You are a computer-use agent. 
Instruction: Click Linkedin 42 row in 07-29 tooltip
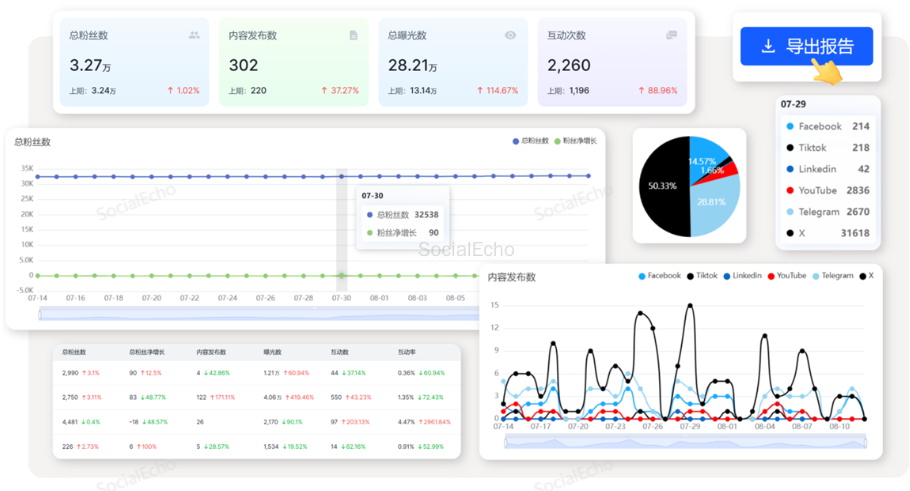pyautogui.click(x=828, y=169)
